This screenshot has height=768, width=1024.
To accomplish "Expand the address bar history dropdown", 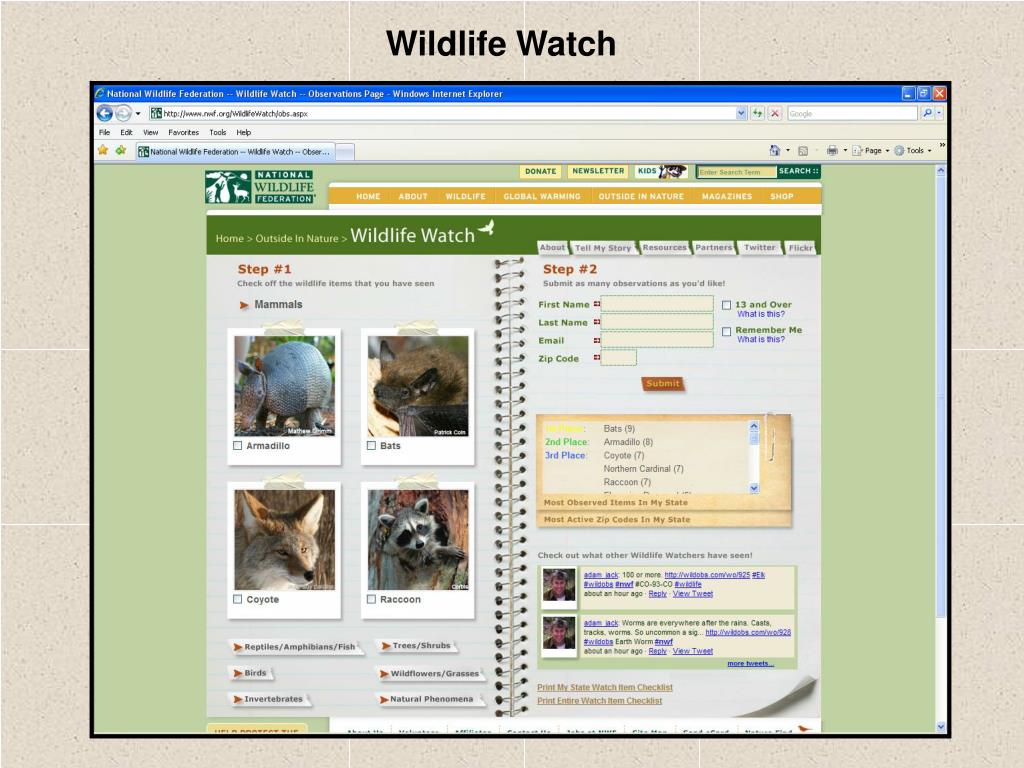I will pyautogui.click(x=741, y=113).
